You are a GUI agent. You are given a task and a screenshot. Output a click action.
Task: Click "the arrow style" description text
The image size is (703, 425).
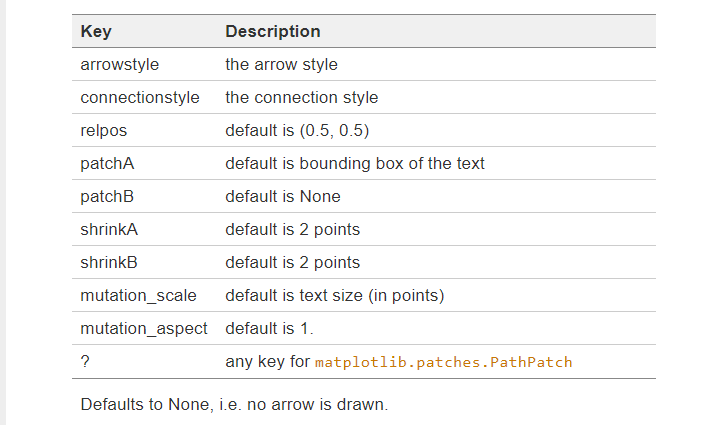click(x=281, y=65)
